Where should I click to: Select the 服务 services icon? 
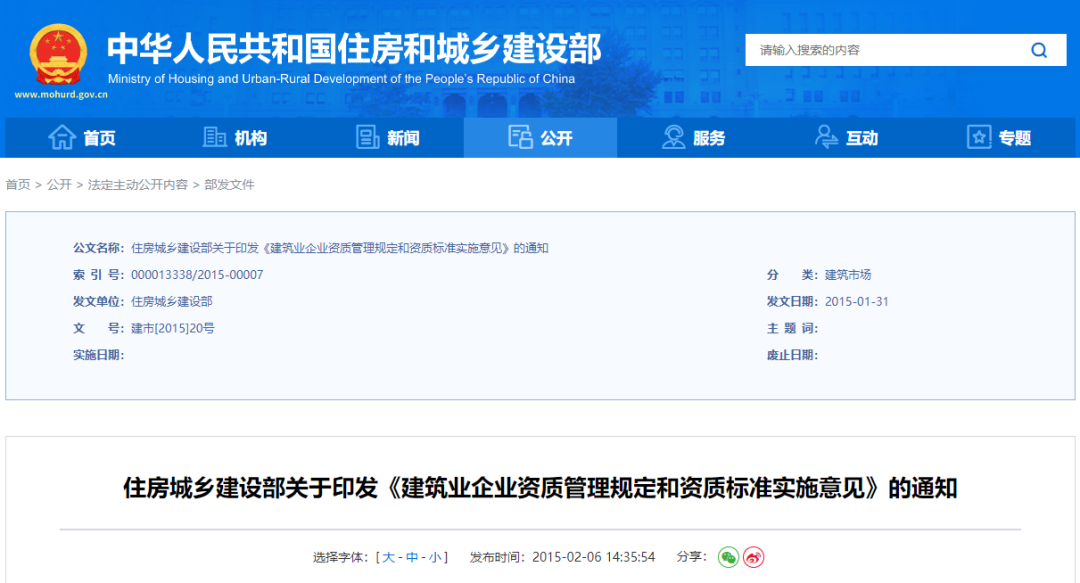pyautogui.click(x=672, y=137)
